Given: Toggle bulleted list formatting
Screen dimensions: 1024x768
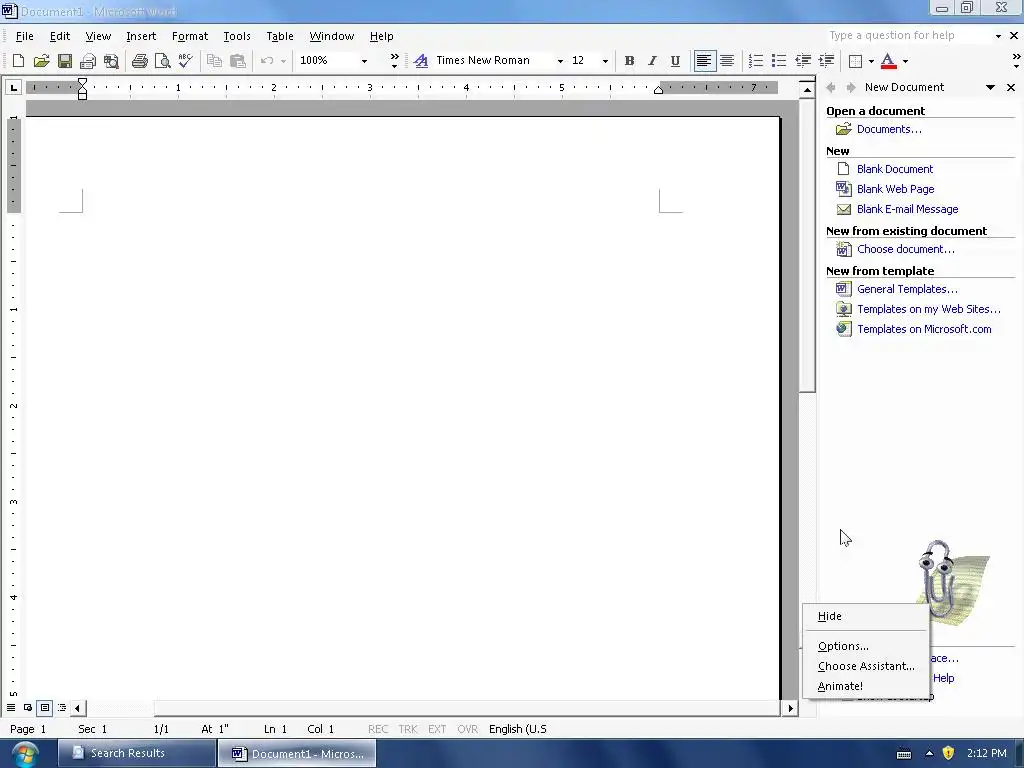Looking at the screenshot, I should point(778,61).
